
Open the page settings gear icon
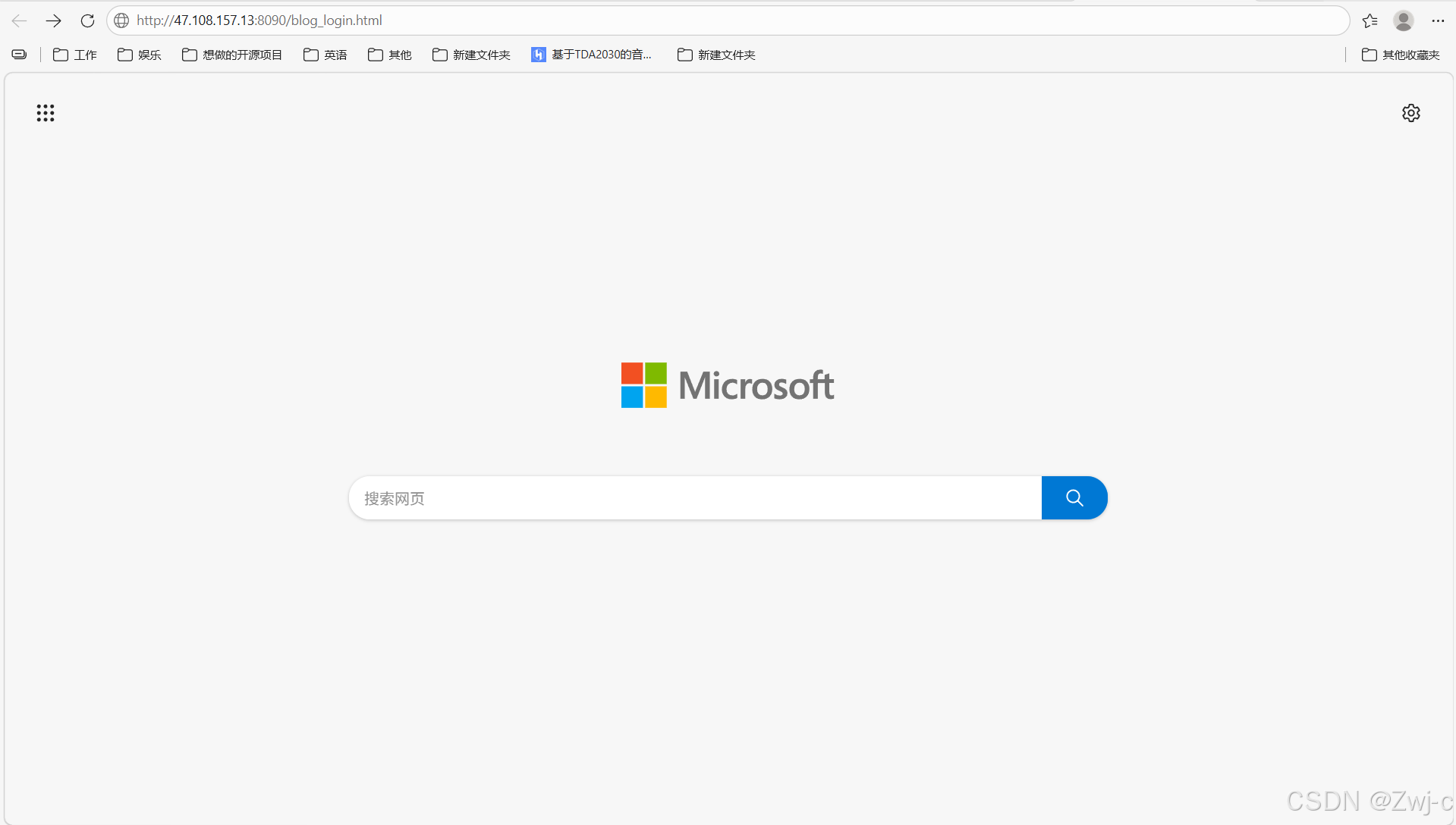pyautogui.click(x=1411, y=113)
